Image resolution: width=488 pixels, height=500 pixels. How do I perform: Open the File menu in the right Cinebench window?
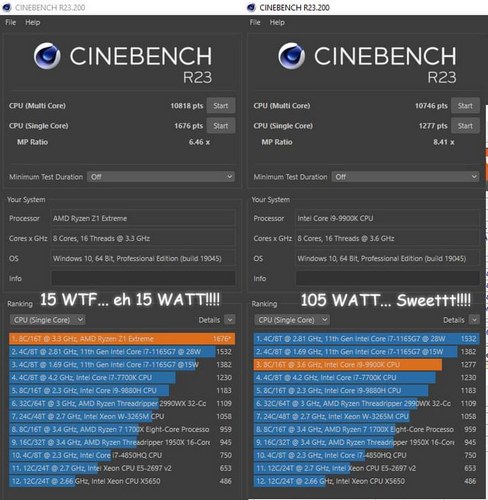255,22
